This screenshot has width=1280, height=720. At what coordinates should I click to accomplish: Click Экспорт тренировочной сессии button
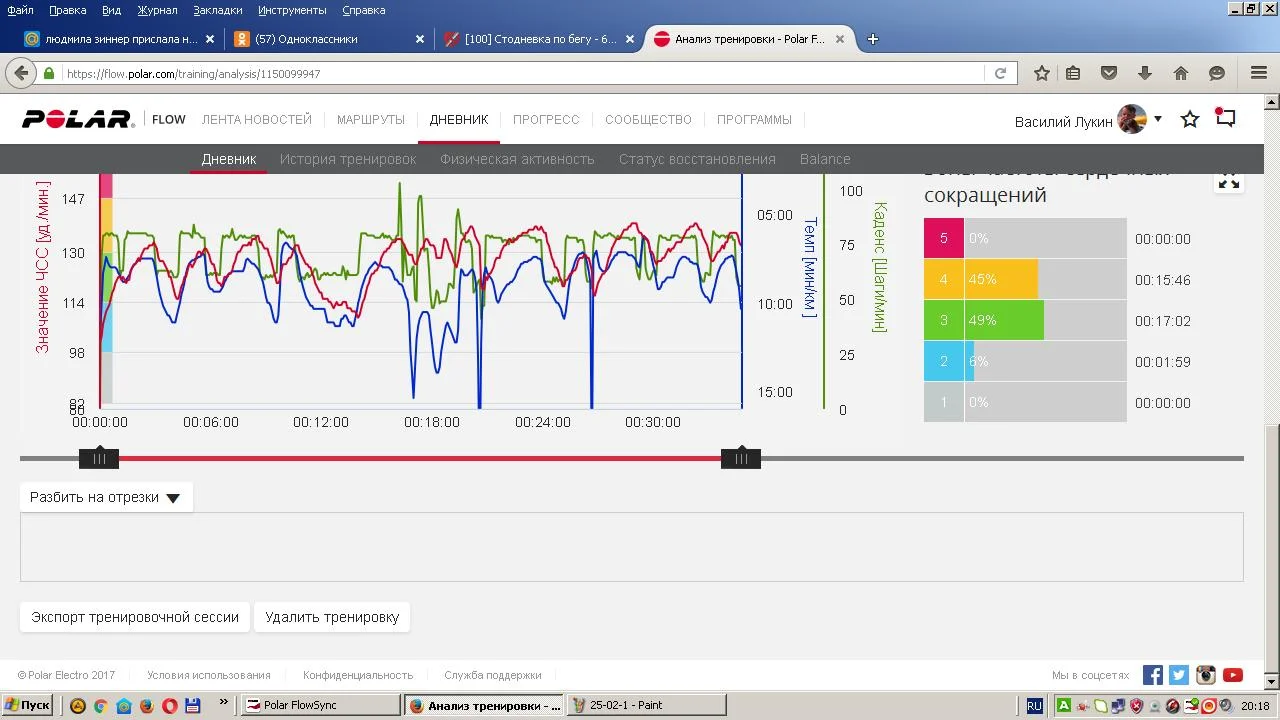pos(135,617)
